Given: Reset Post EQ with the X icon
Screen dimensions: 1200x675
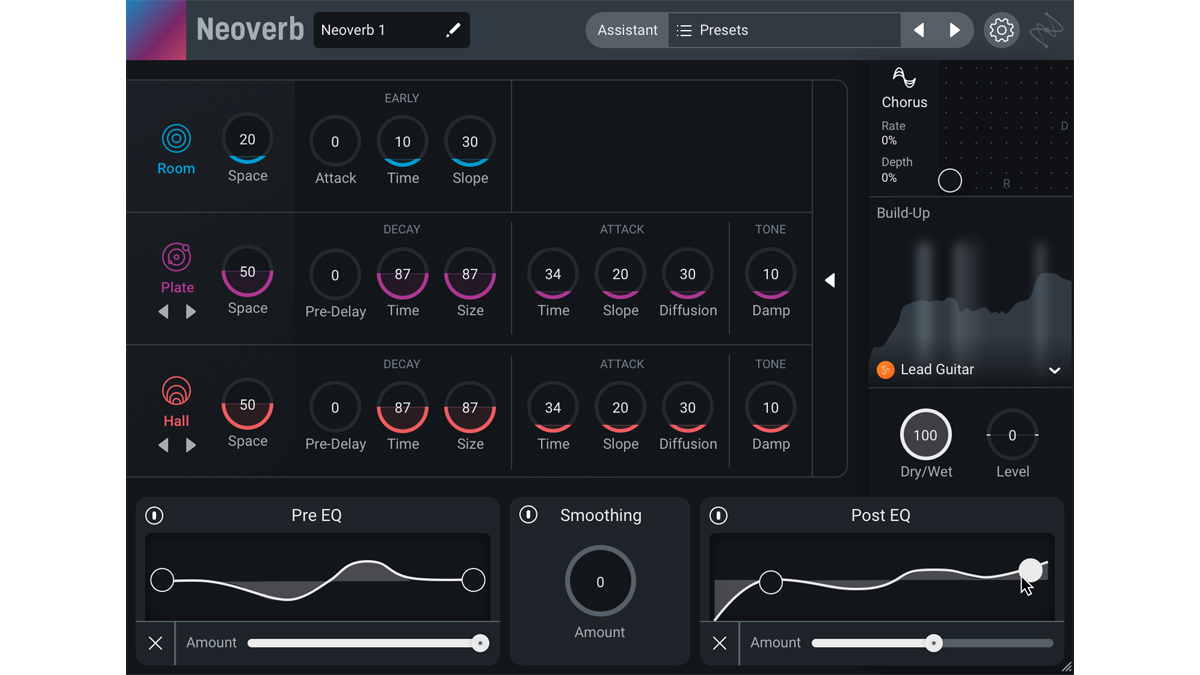Looking at the screenshot, I should point(719,643).
